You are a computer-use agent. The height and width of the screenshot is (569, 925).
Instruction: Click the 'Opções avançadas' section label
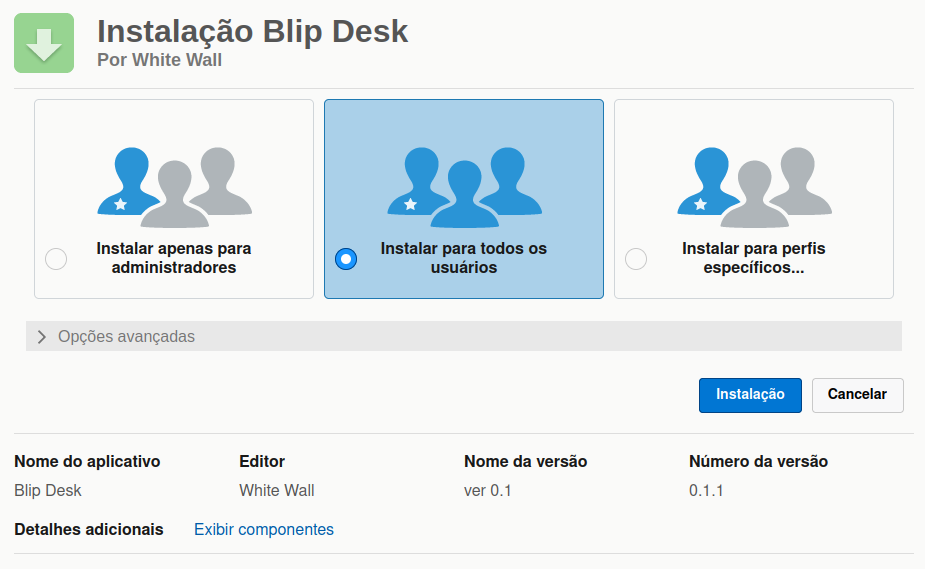tap(126, 337)
